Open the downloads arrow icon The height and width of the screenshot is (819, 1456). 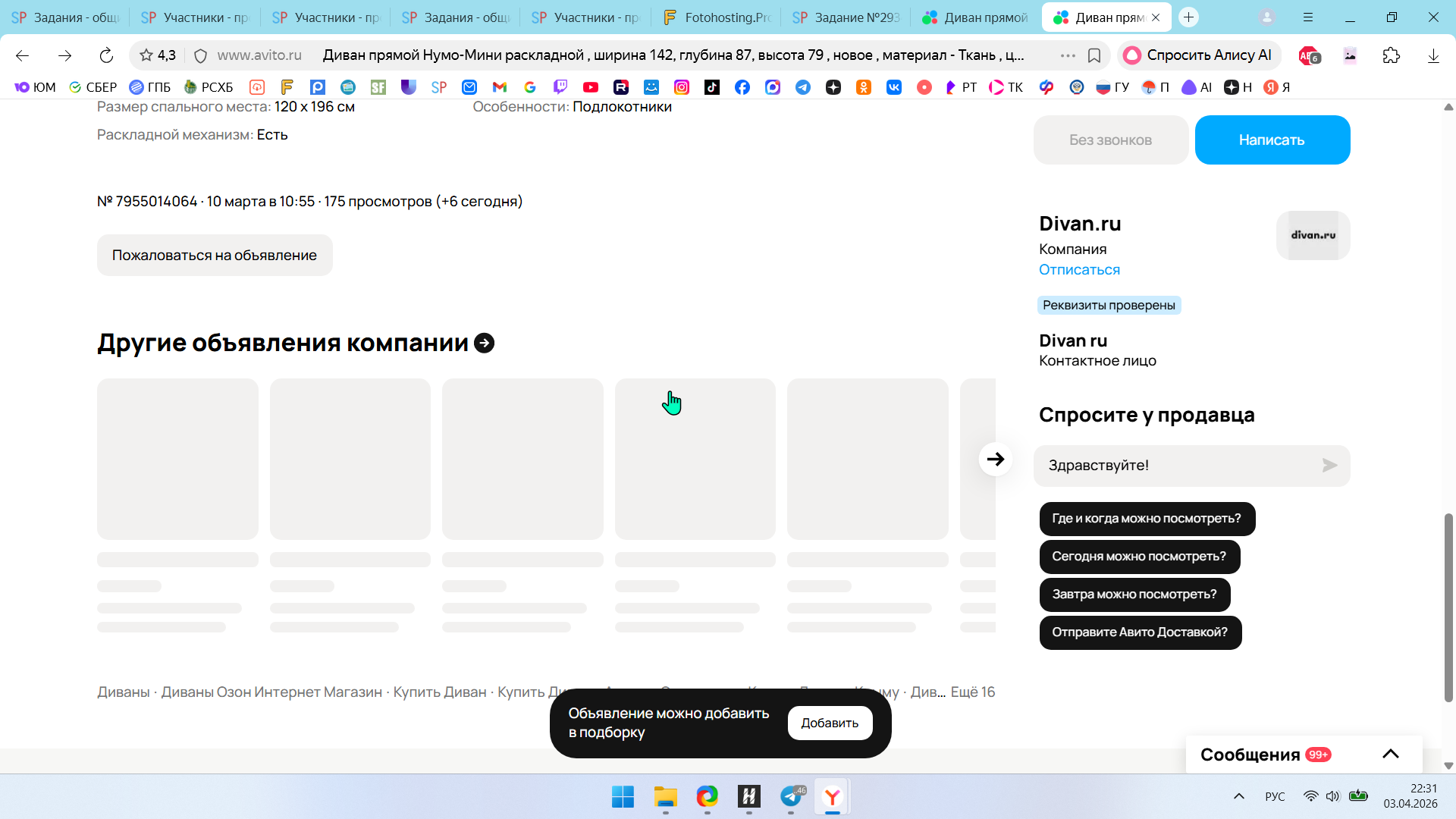pyautogui.click(x=1433, y=55)
